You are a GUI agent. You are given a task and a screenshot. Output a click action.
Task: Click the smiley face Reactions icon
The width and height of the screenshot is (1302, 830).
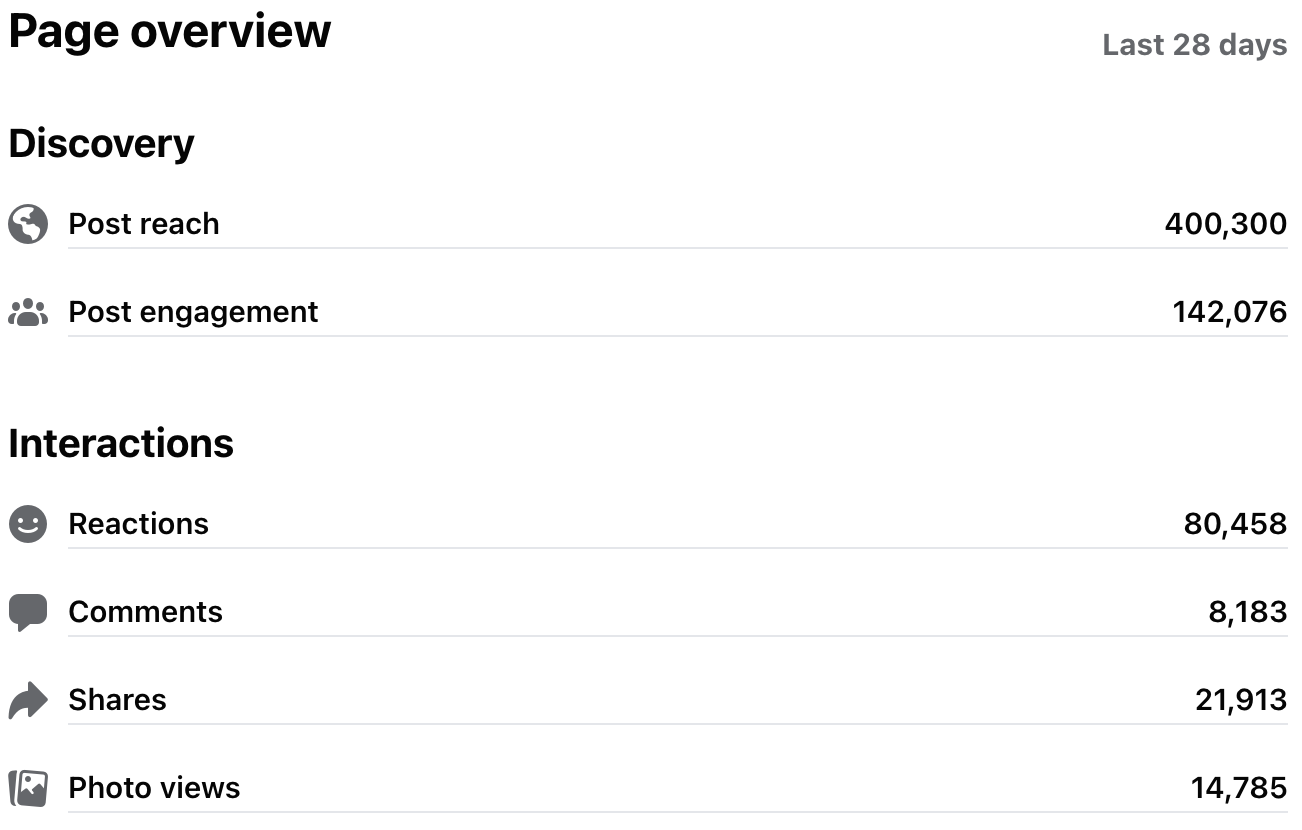click(x=28, y=524)
